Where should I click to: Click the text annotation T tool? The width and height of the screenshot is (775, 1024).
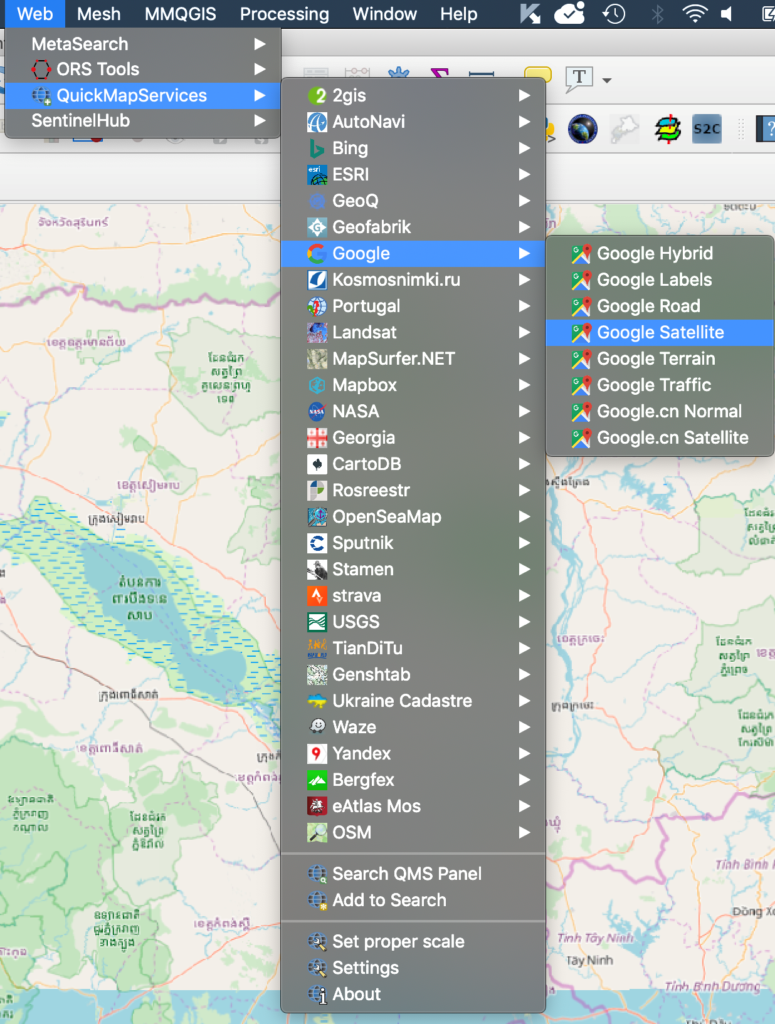tap(578, 79)
